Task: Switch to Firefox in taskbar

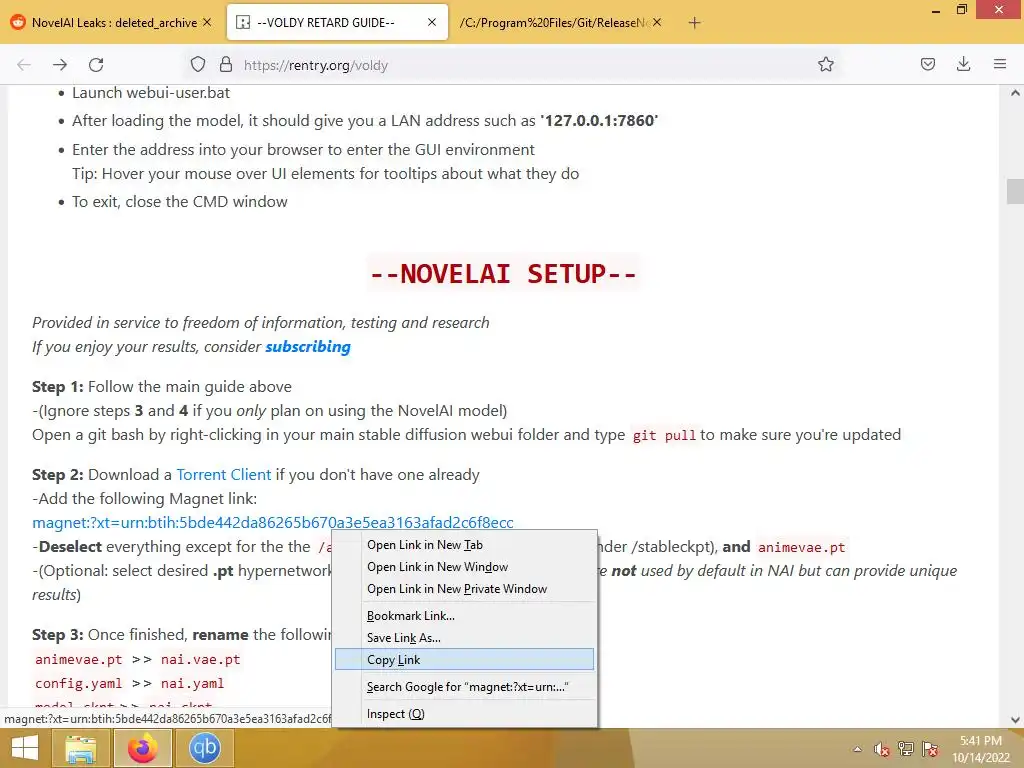Action: (x=143, y=748)
